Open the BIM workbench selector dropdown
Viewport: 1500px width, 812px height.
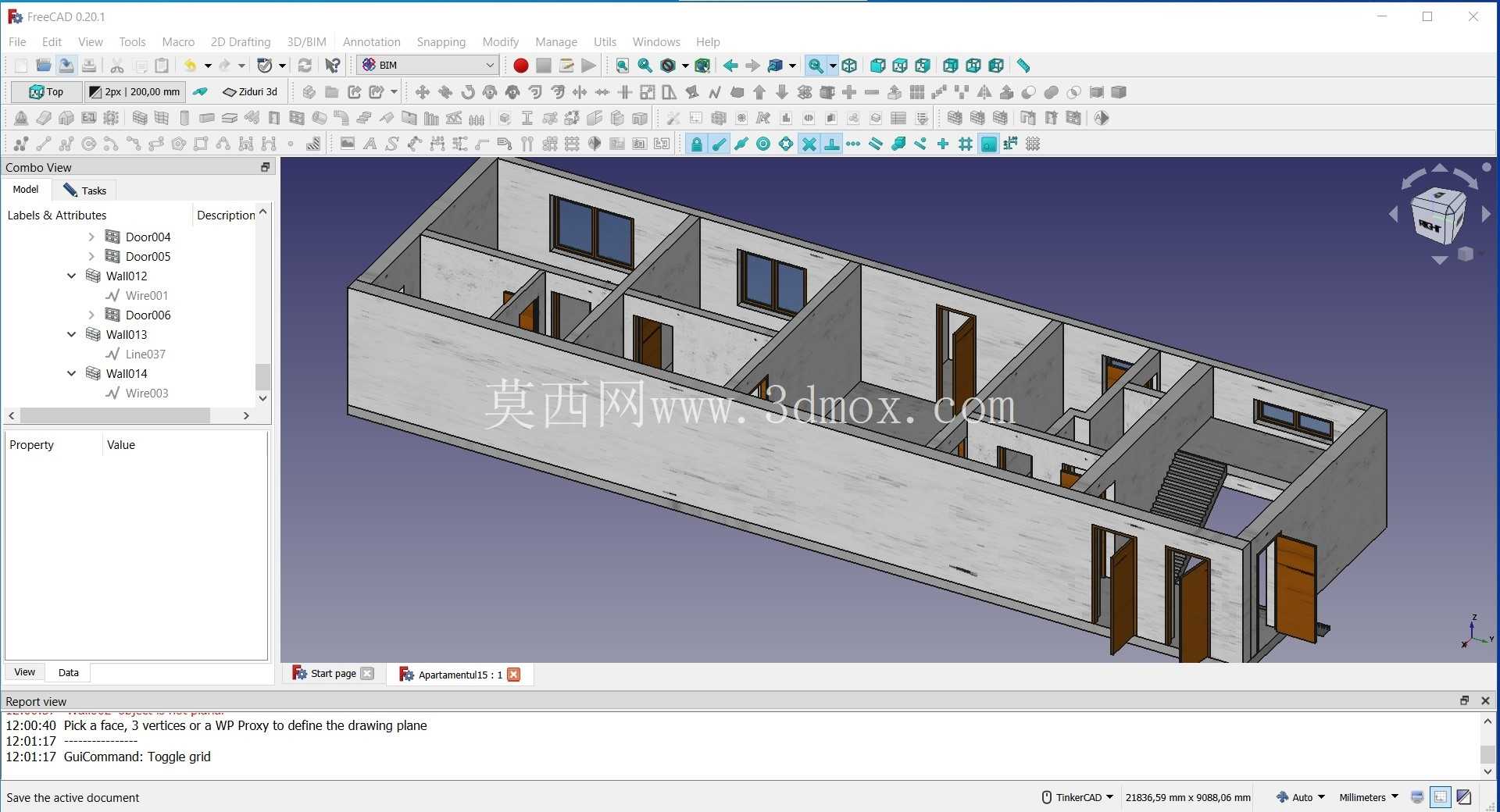tap(428, 66)
